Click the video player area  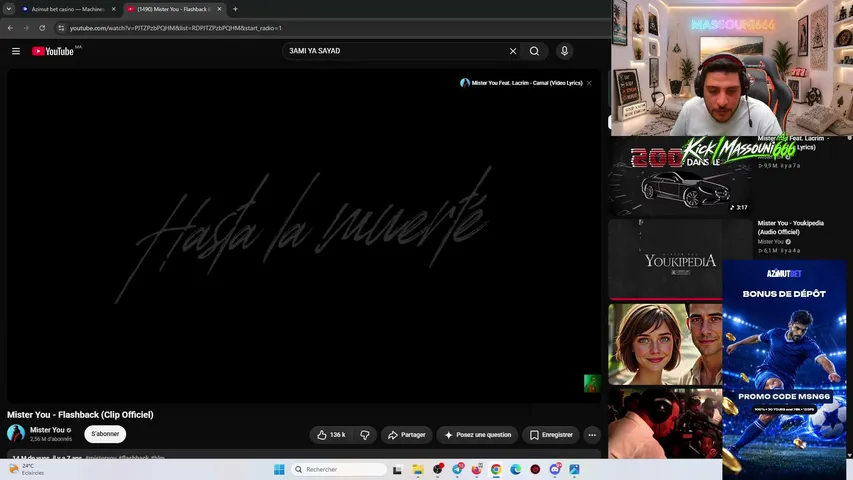tap(304, 235)
